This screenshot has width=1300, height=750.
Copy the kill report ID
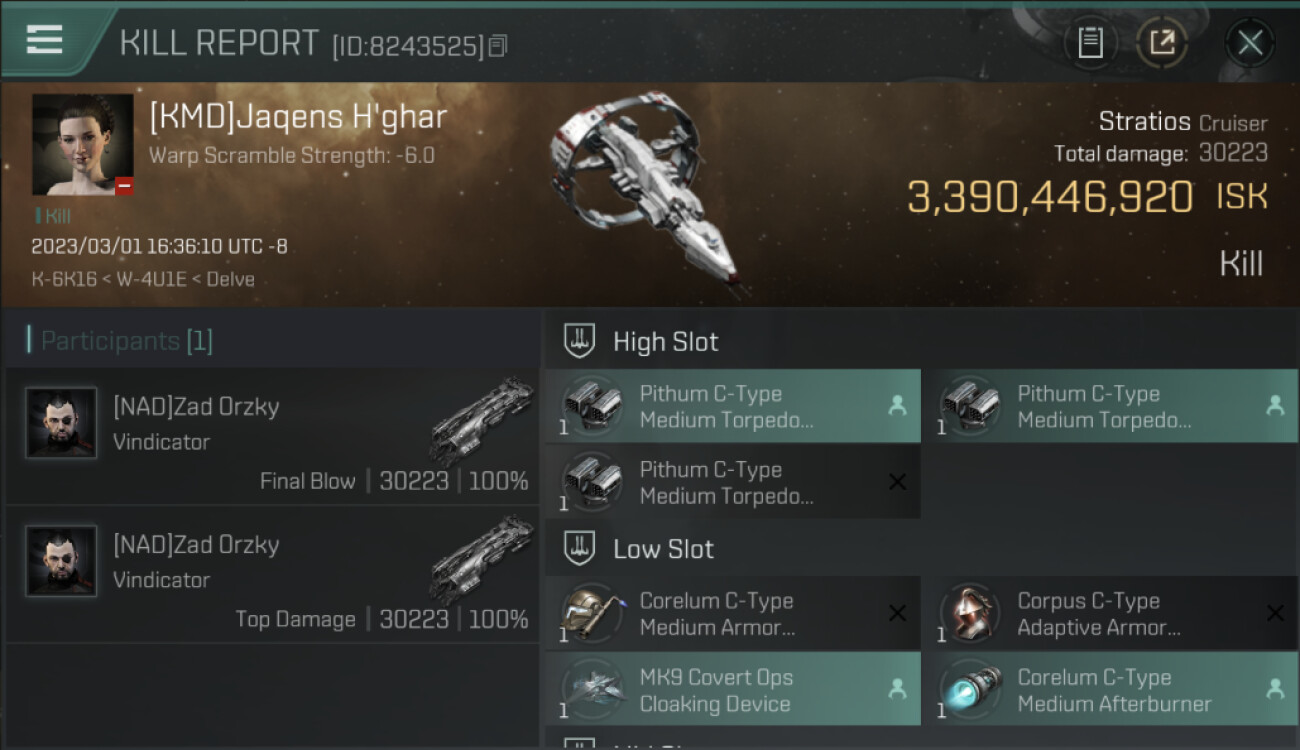(498, 45)
